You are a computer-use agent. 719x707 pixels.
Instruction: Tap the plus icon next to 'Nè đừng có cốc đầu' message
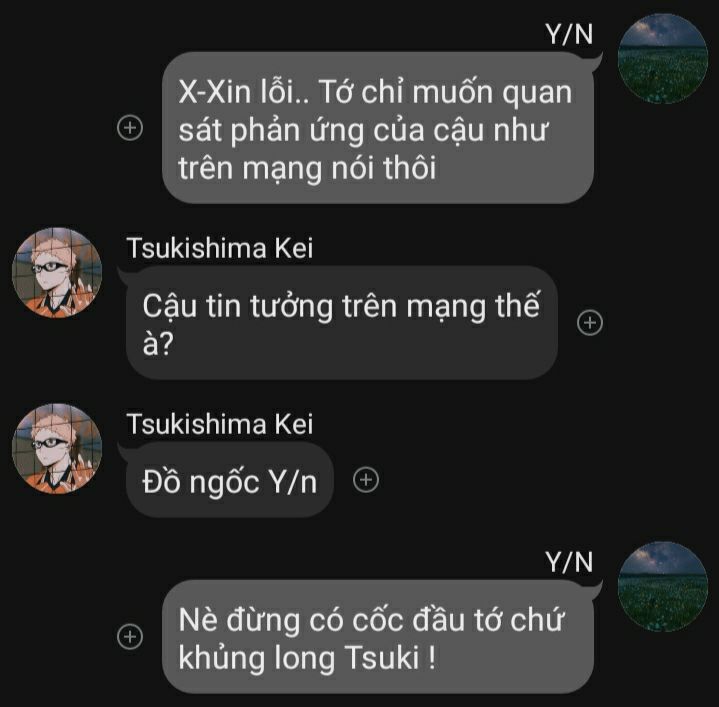130,636
